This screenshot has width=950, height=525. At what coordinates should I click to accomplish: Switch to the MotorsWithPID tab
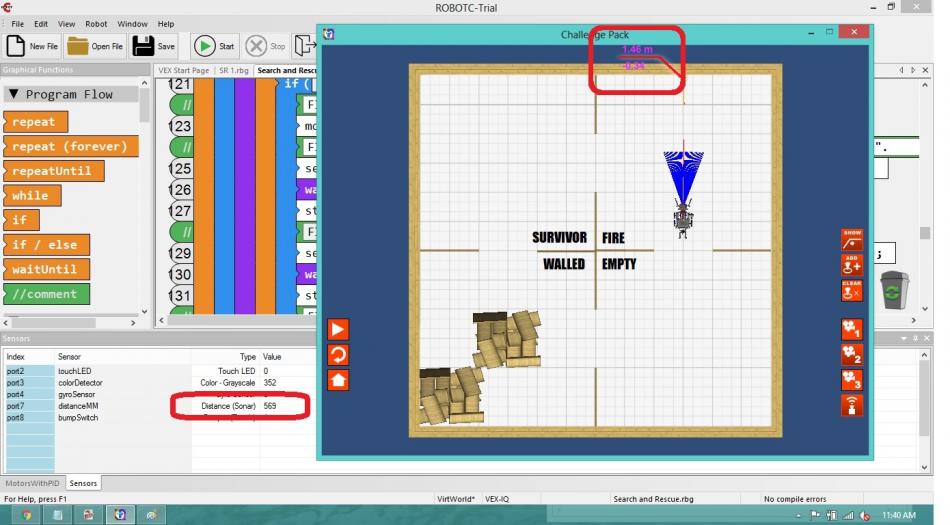(32, 483)
